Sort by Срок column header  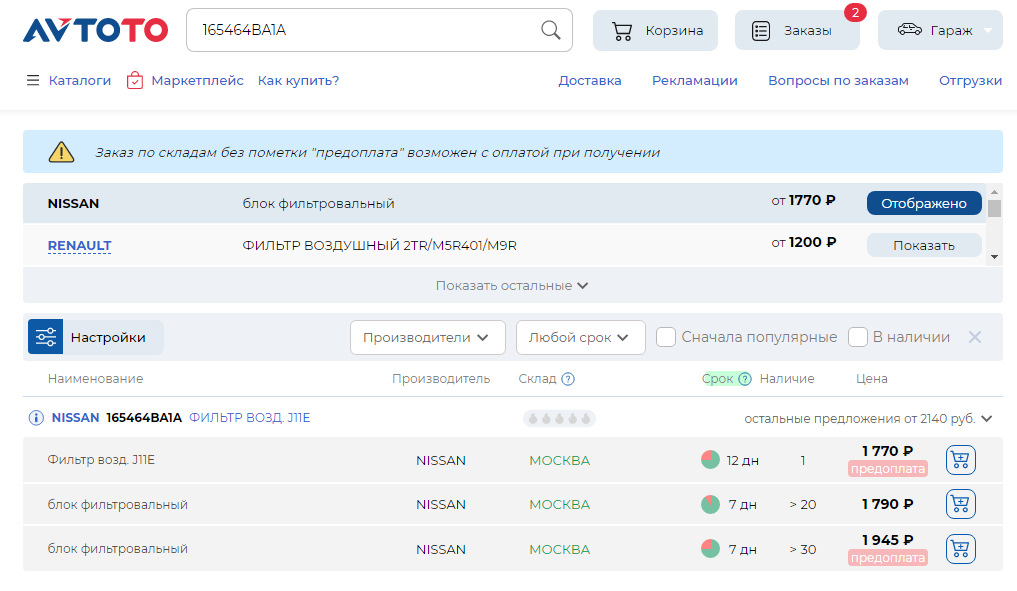(717, 379)
